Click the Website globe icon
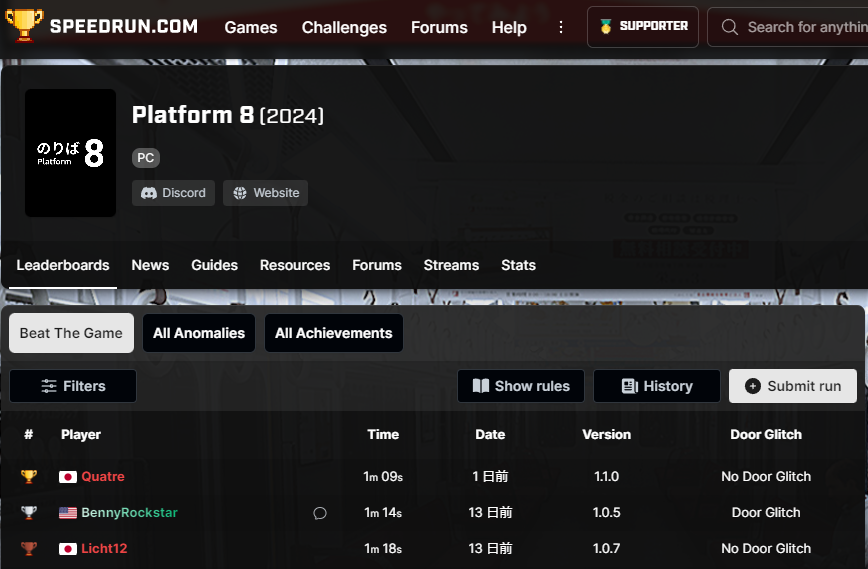 pyautogui.click(x=240, y=193)
